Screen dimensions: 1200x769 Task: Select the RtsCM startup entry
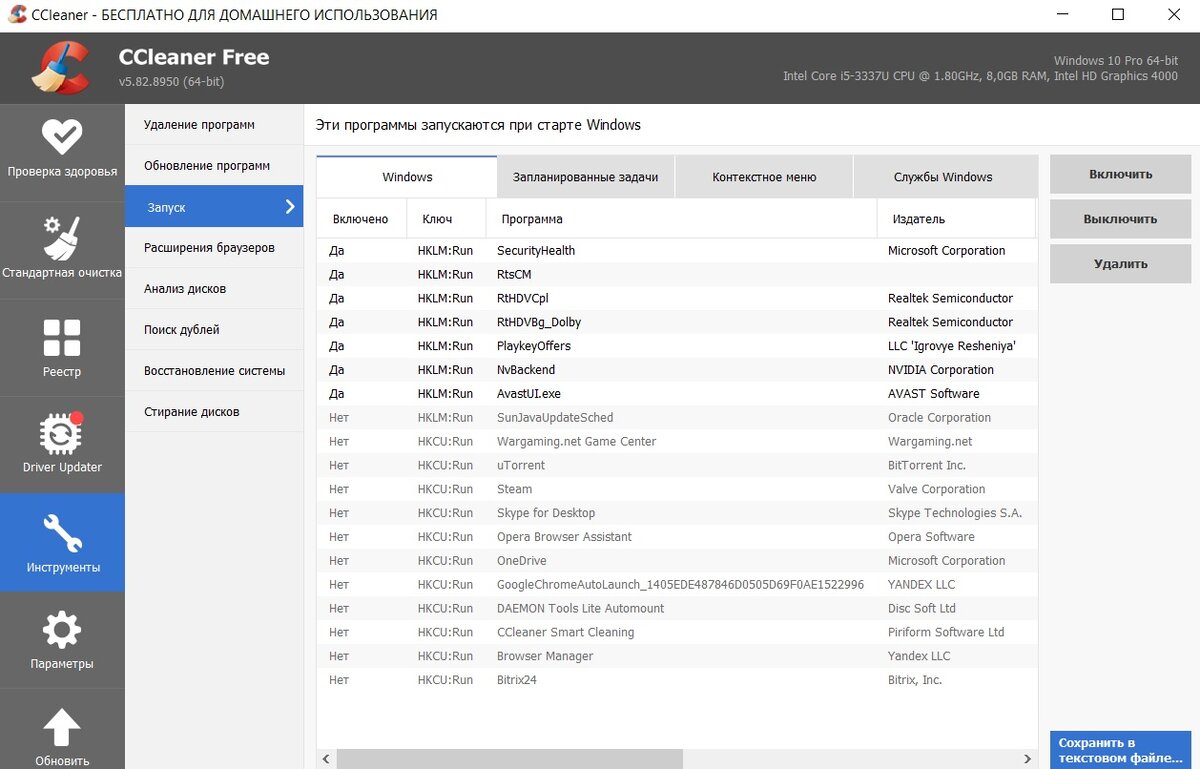677,275
